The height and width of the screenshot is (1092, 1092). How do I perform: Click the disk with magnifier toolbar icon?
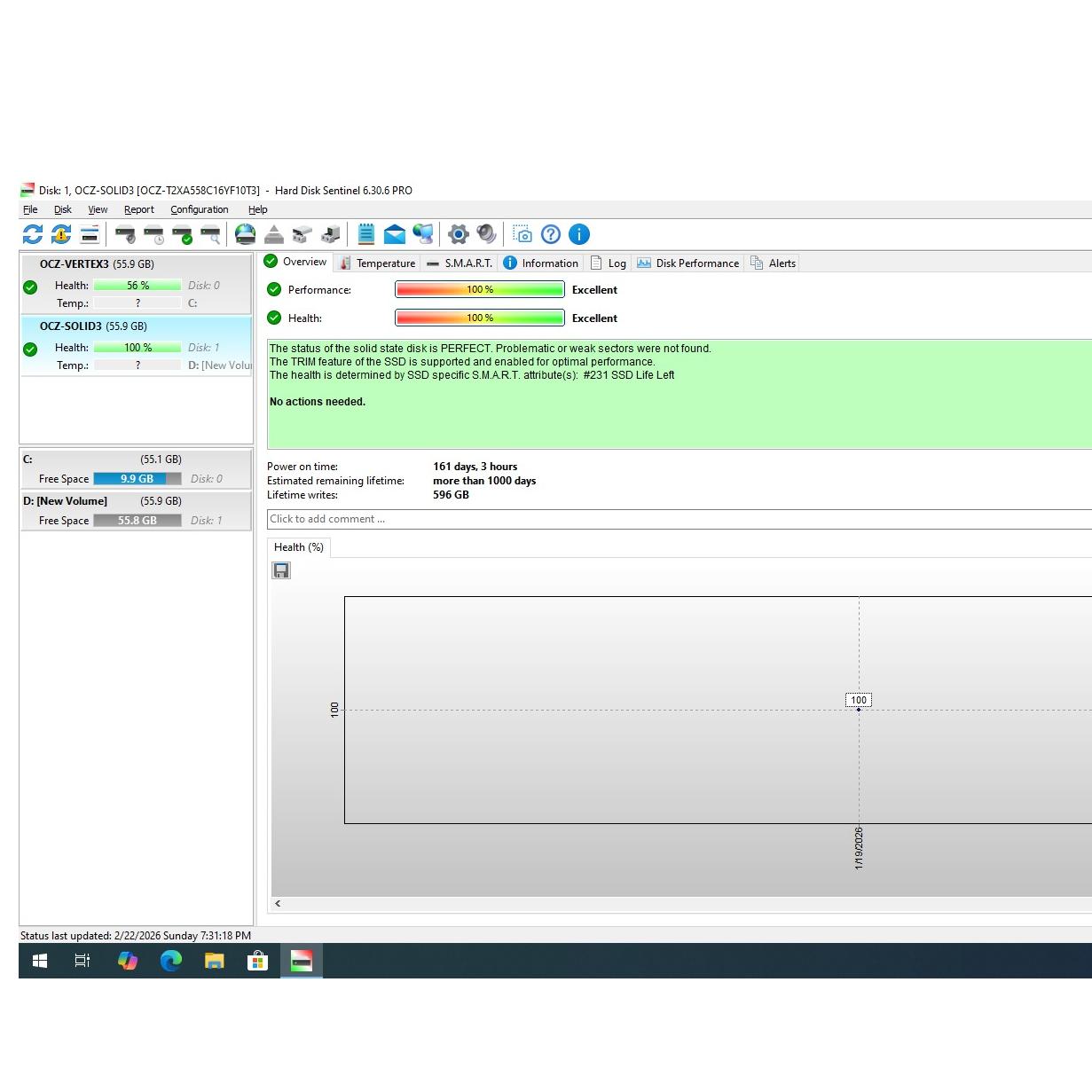[210, 234]
